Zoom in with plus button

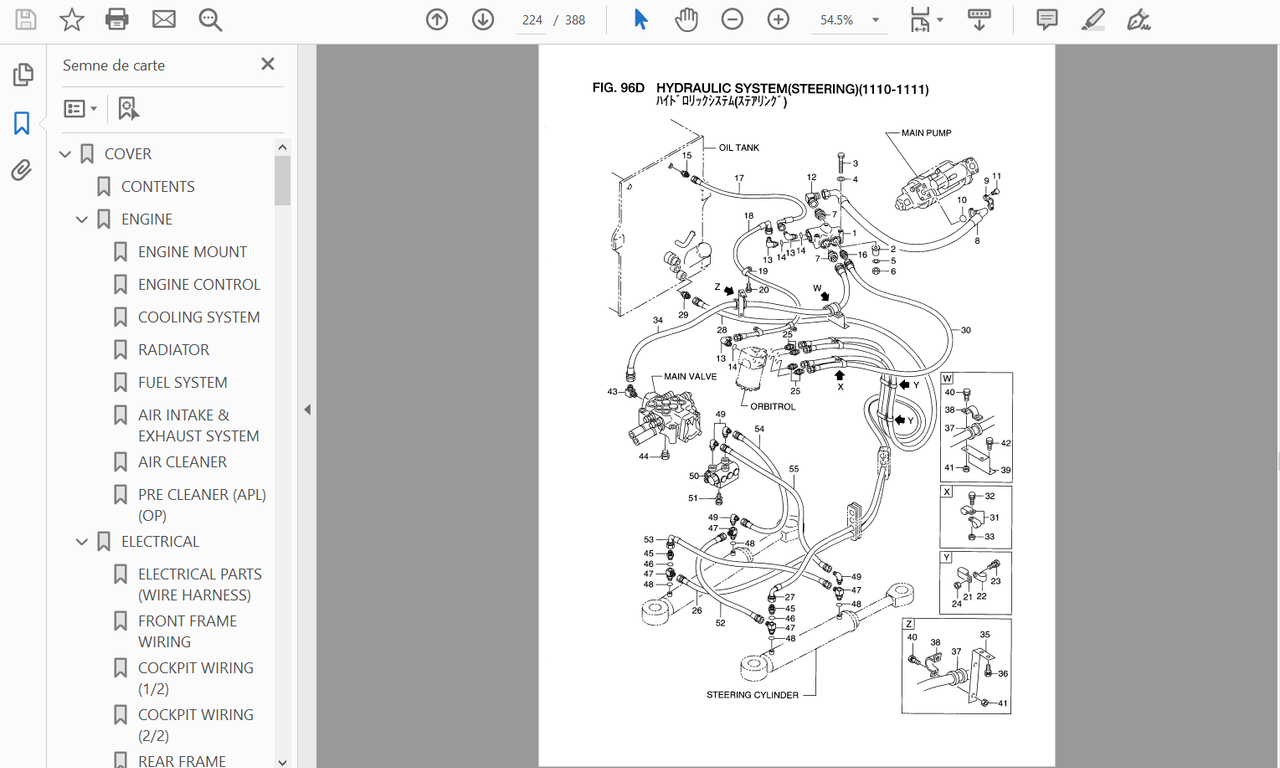778,19
